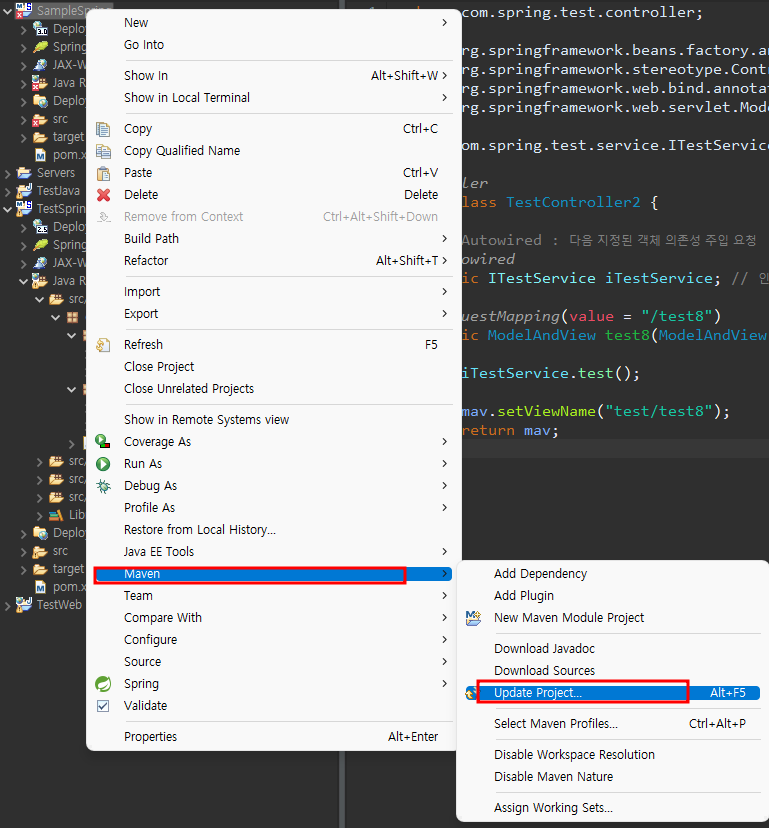Expand the TestJava project node
The height and width of the screenshot is (828, 769).
(7, 191)
